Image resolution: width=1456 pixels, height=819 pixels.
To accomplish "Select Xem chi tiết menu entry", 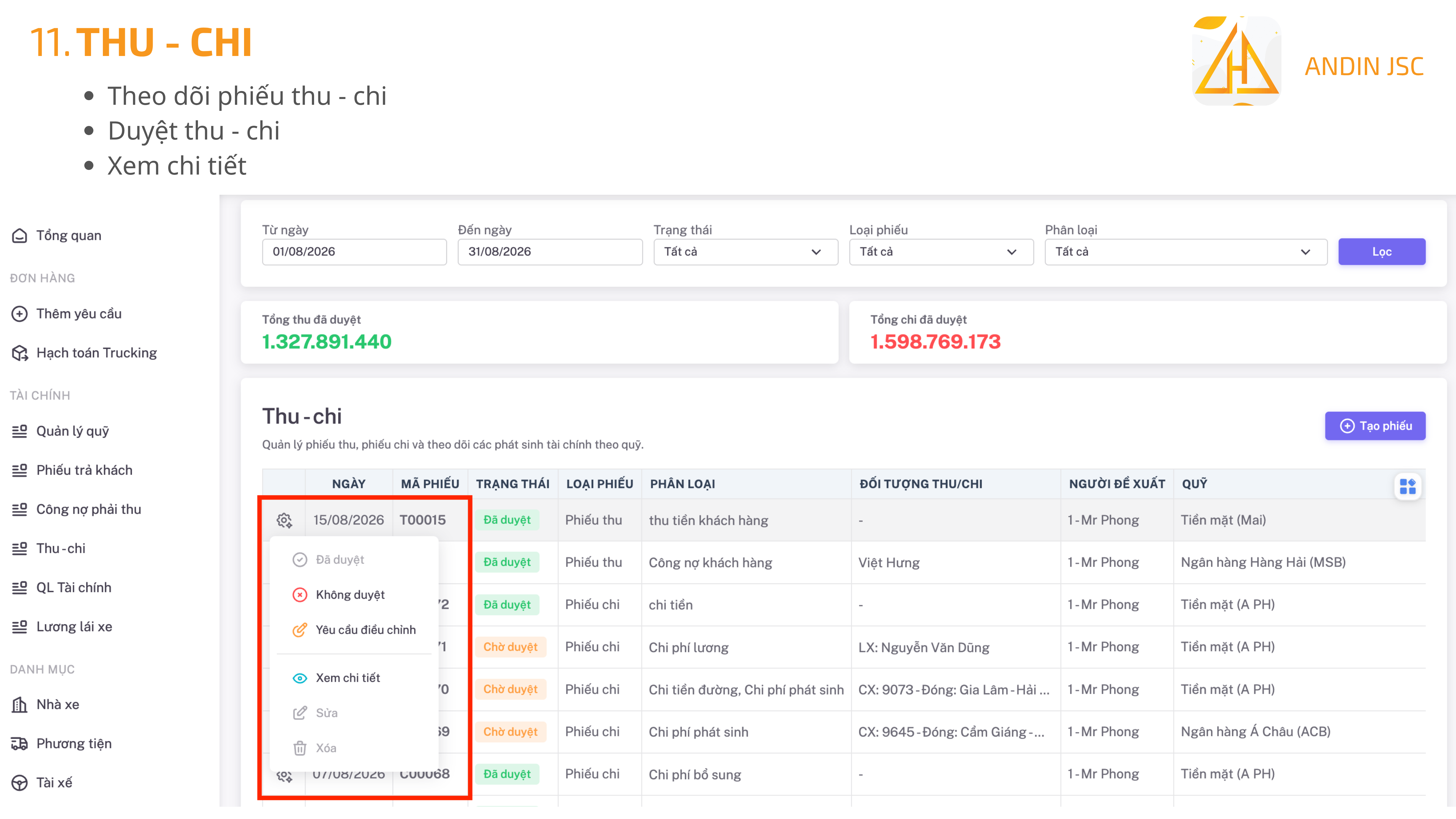I will click(x=354, y=678).
